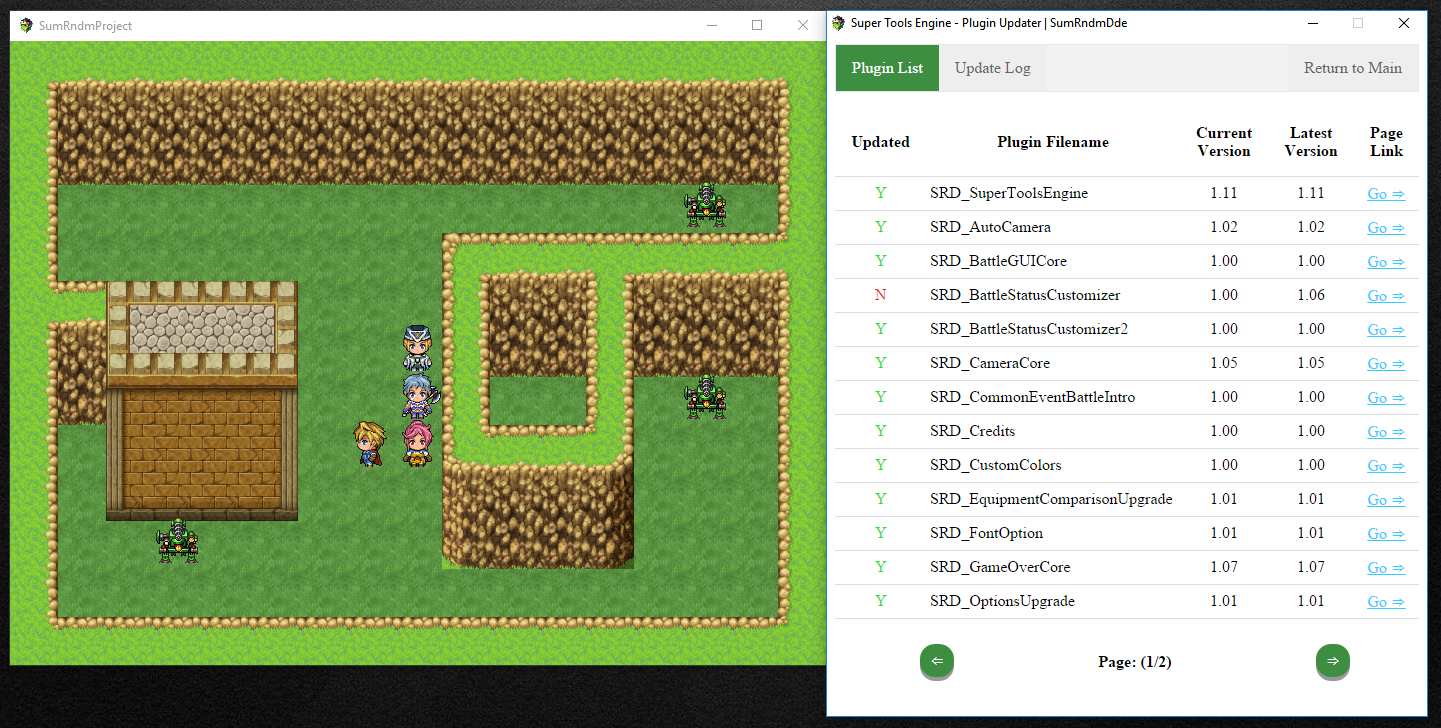Click SRD_OptionsUpgrade filename
Viewport: 1441px width, 728px height.
[1002, 601]
